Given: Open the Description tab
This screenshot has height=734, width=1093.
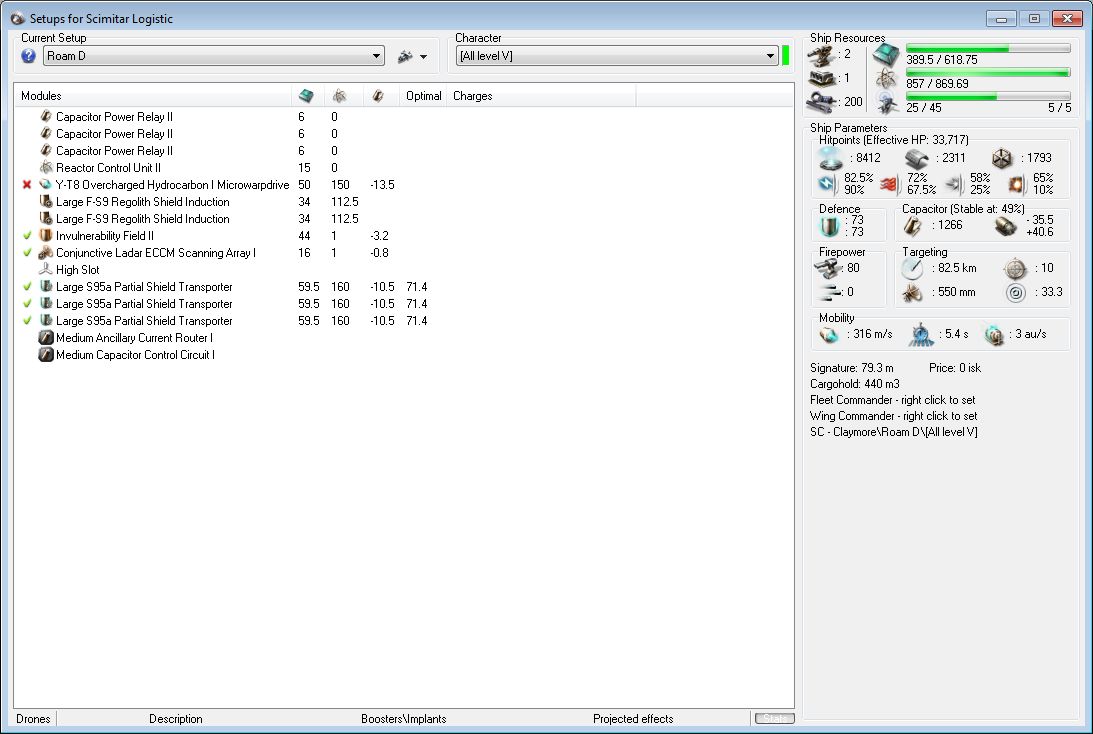Looking at the screenshot, I should (x=176, y=719).
